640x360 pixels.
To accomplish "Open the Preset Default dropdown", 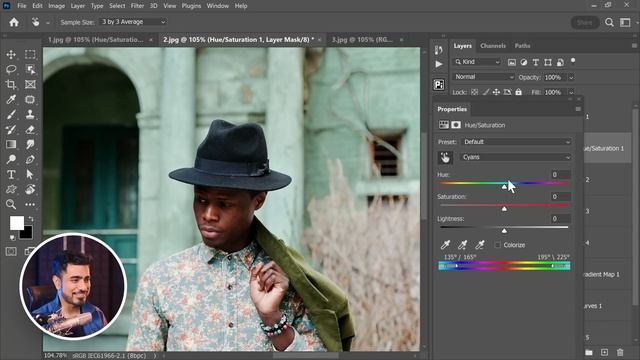I will [x=516, y=142].
